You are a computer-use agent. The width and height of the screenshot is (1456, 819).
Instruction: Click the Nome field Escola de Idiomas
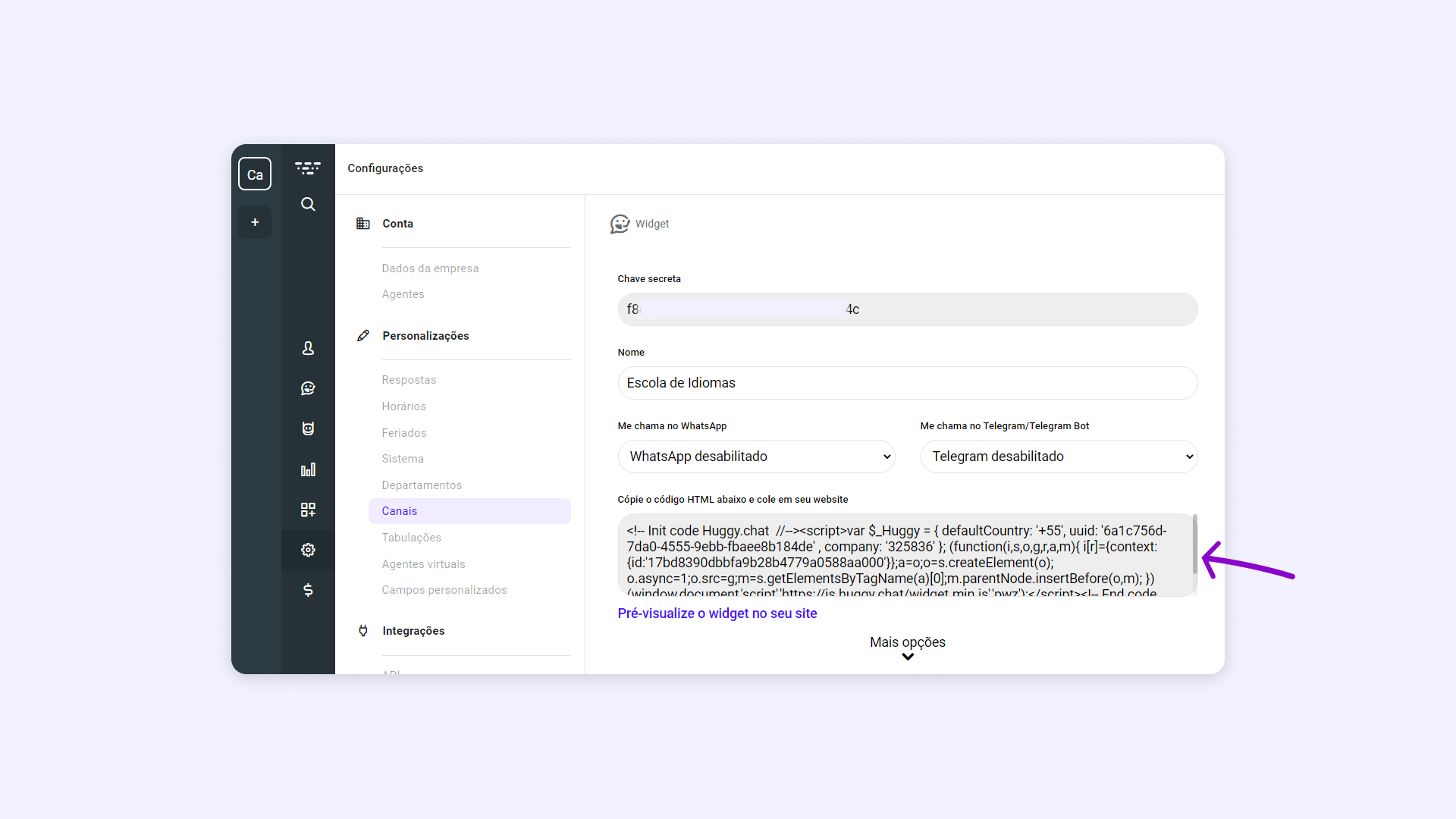coord(908,383)
